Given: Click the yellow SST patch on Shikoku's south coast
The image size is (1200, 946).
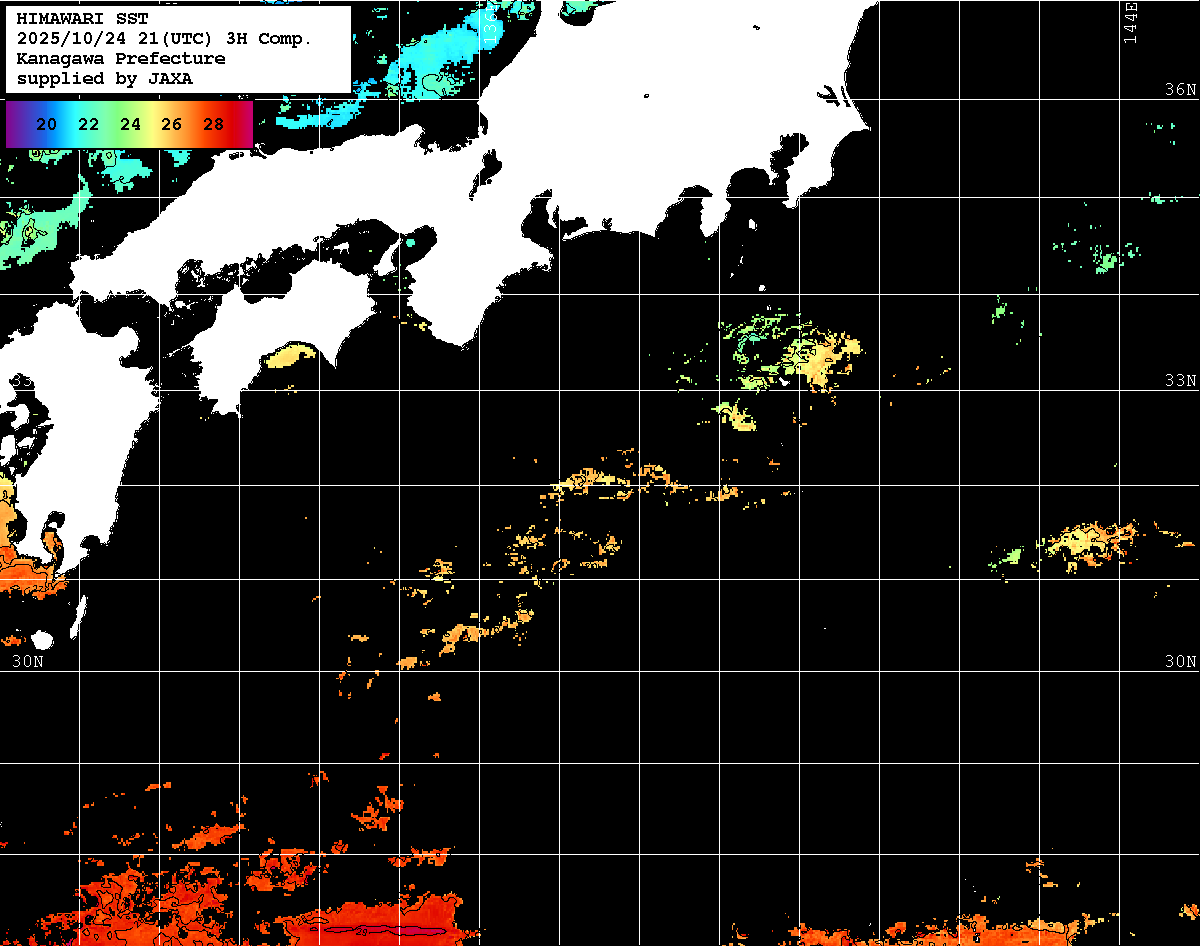Looking at the screenshot, I should point(292,355).
